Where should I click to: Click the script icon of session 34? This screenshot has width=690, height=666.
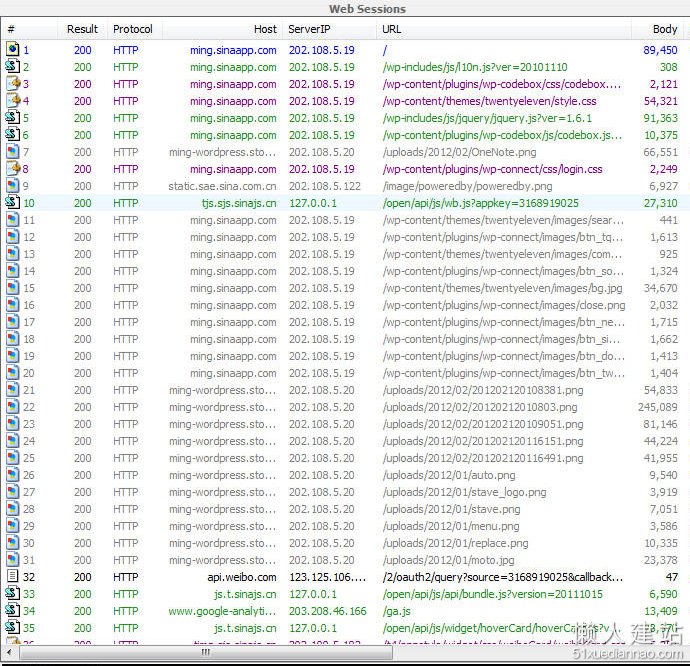click(13, 611)
